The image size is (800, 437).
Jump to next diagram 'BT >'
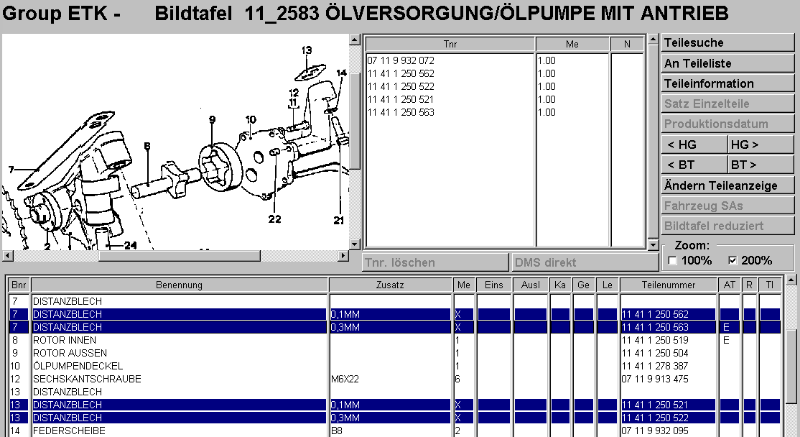pos(759,164)
